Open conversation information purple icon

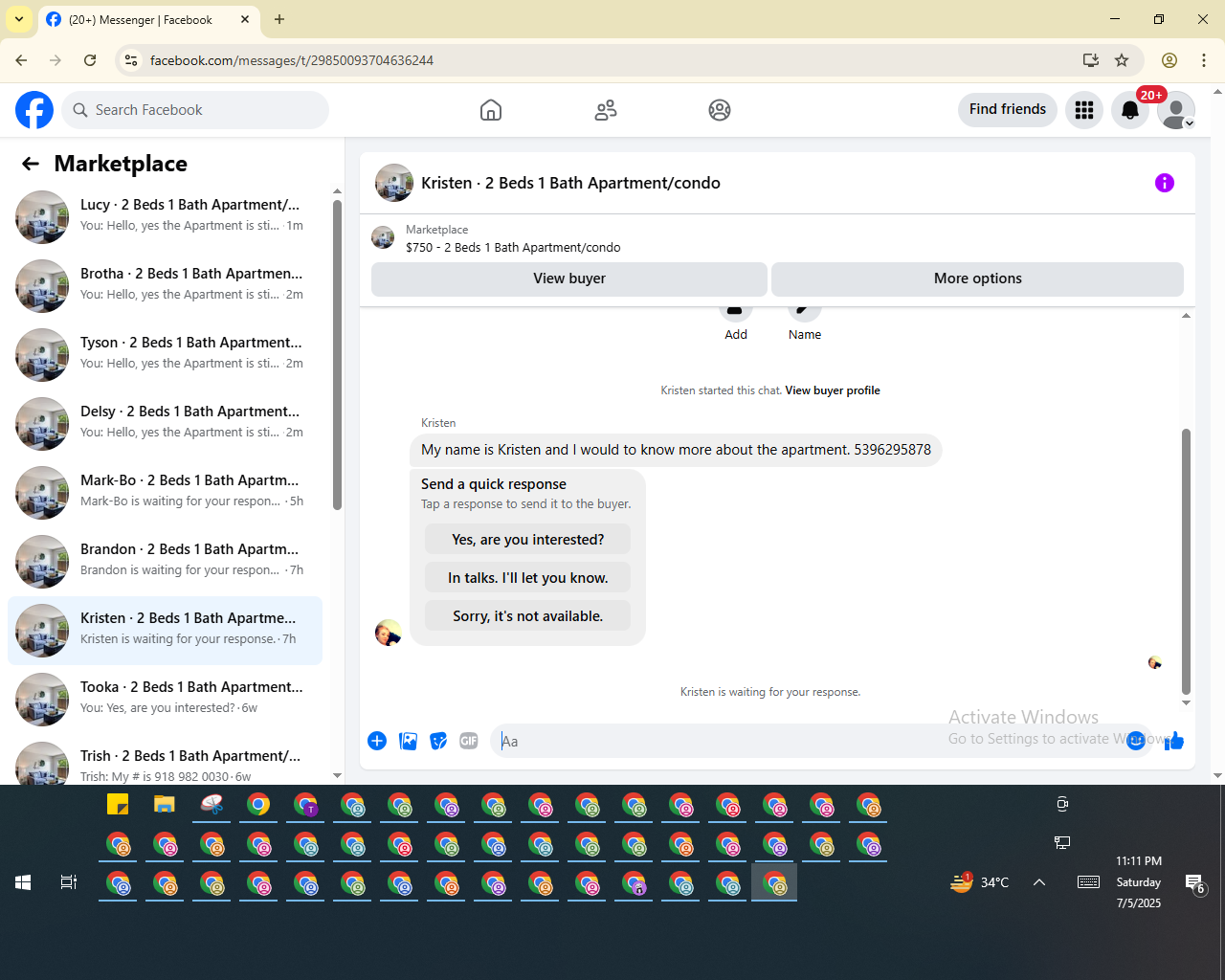tap(1165, 183)
